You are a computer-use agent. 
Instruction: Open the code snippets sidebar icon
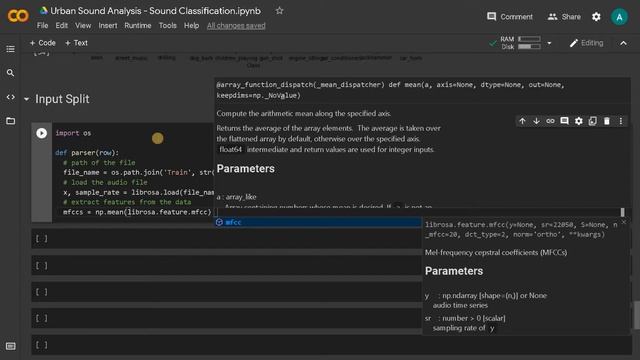tap(11, 97)
